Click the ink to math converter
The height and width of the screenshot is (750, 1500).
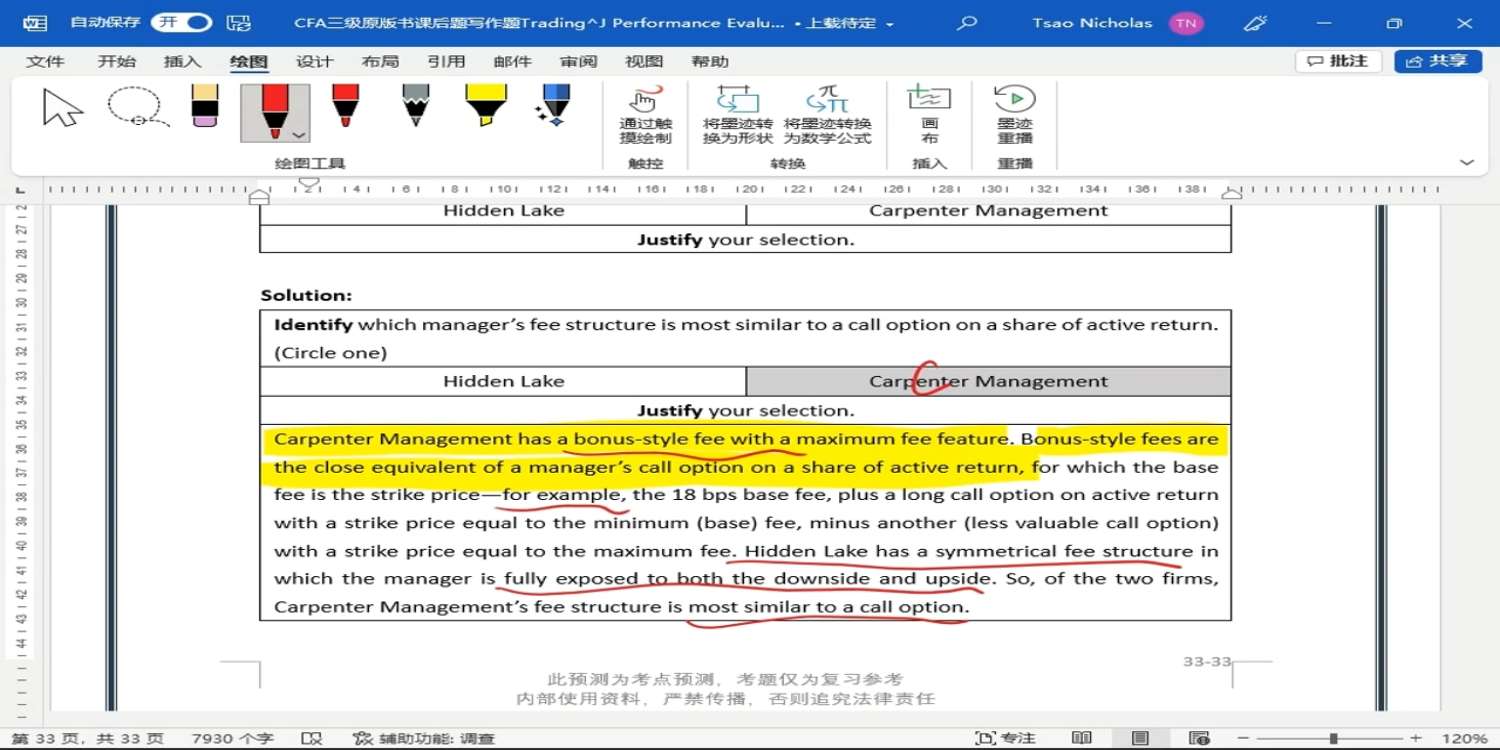pos(827,115)
